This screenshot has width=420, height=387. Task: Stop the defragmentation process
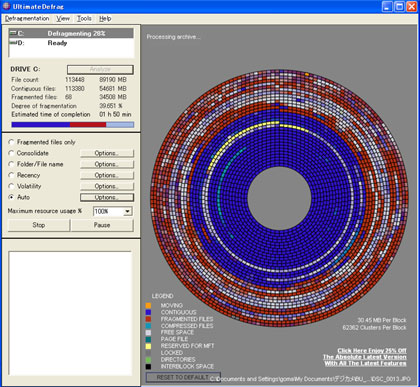tap(39, 225)
